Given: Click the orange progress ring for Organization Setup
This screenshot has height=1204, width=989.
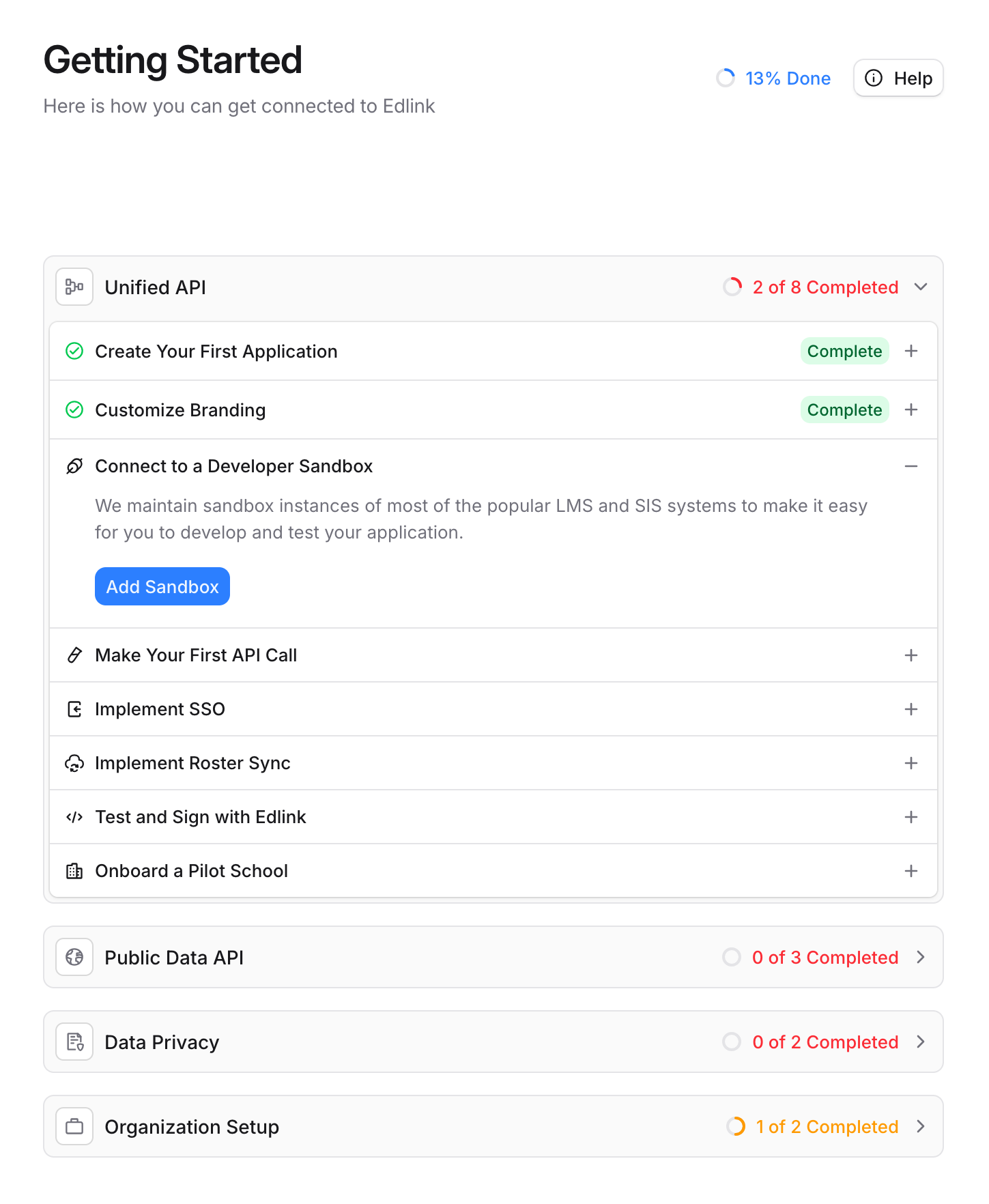Looking at the screenshot, I should [736, 1126].
